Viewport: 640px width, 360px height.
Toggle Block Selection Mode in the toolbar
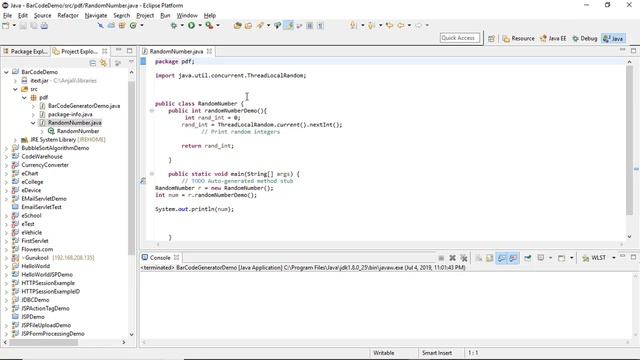(310, 26)
